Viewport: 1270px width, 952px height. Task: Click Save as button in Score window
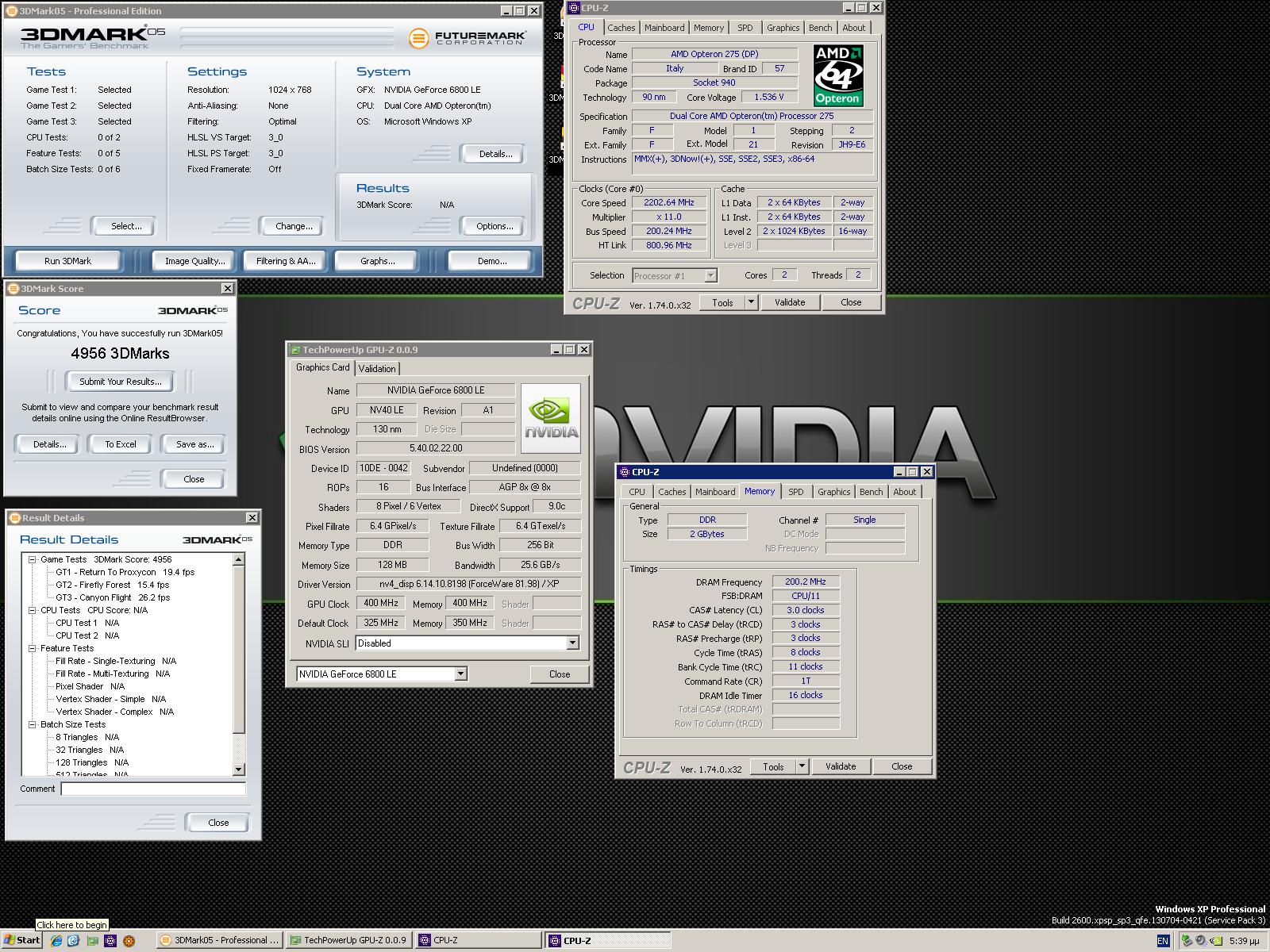tap(194, 444)
